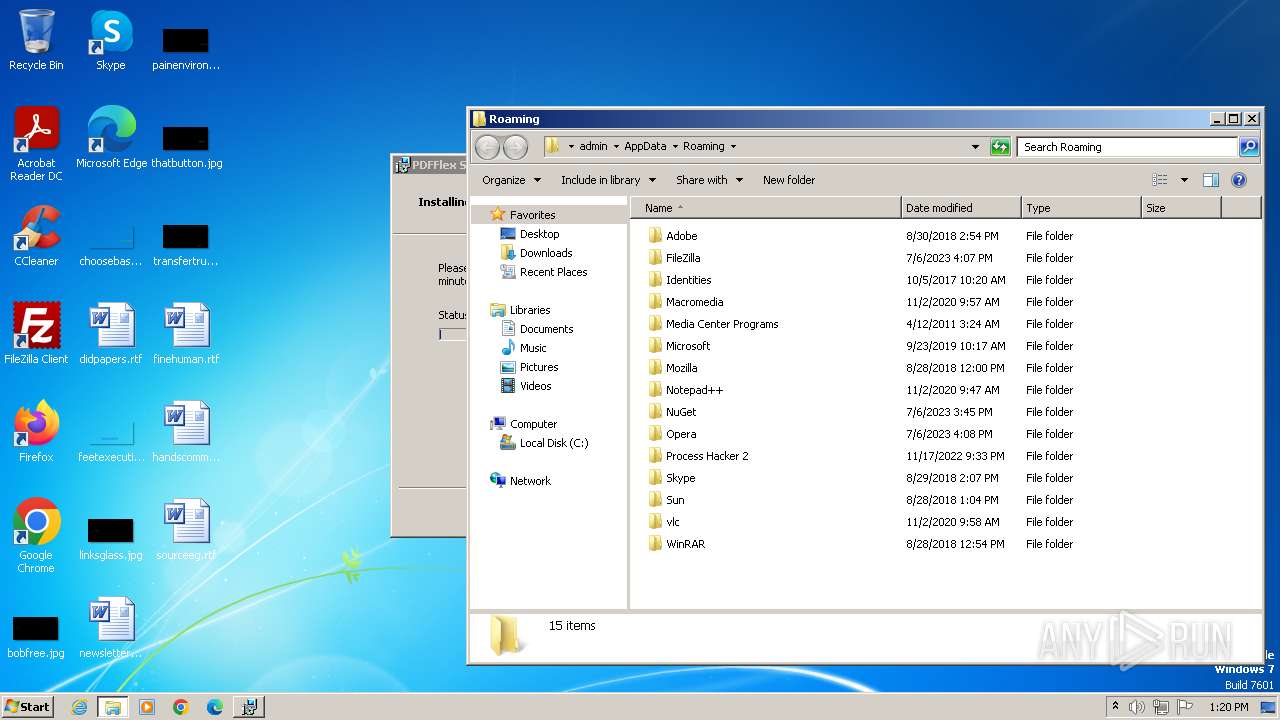Click the Explorer Back navigation button
Image resolution: width=1280 pixels, height=720 pixels.
[487, 147]
